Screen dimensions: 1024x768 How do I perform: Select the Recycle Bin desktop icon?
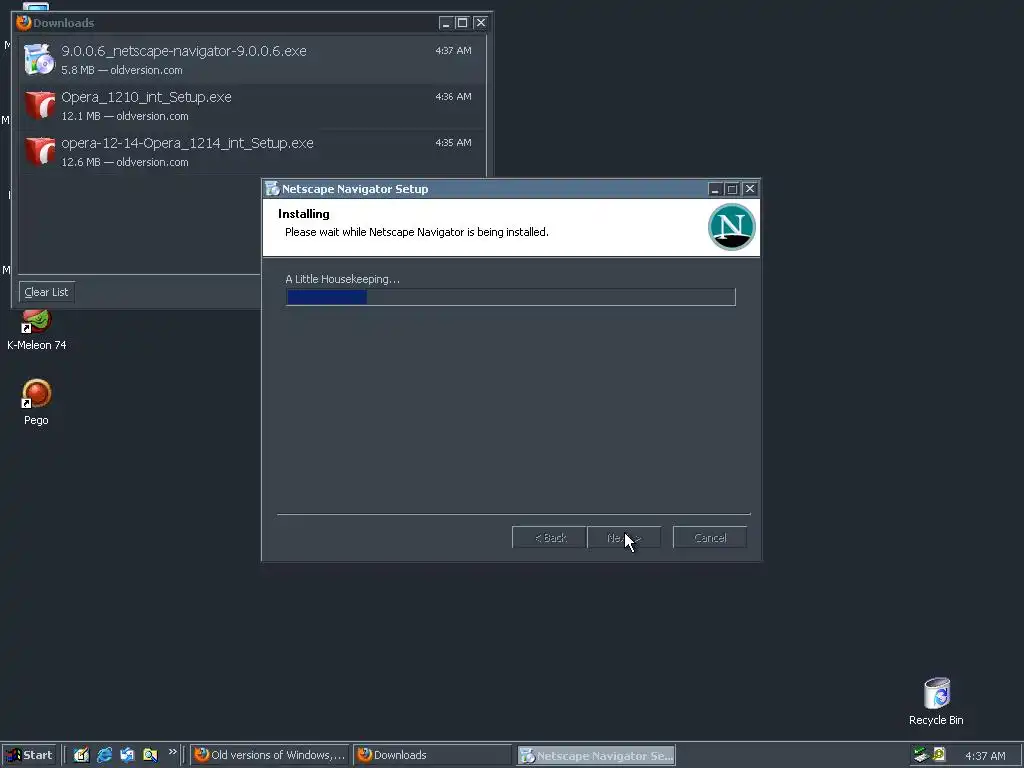(936, 694)
